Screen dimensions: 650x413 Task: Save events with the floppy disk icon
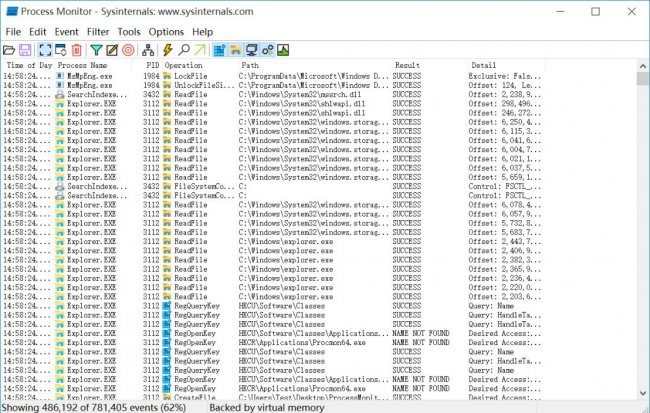(x=25, y=50)
